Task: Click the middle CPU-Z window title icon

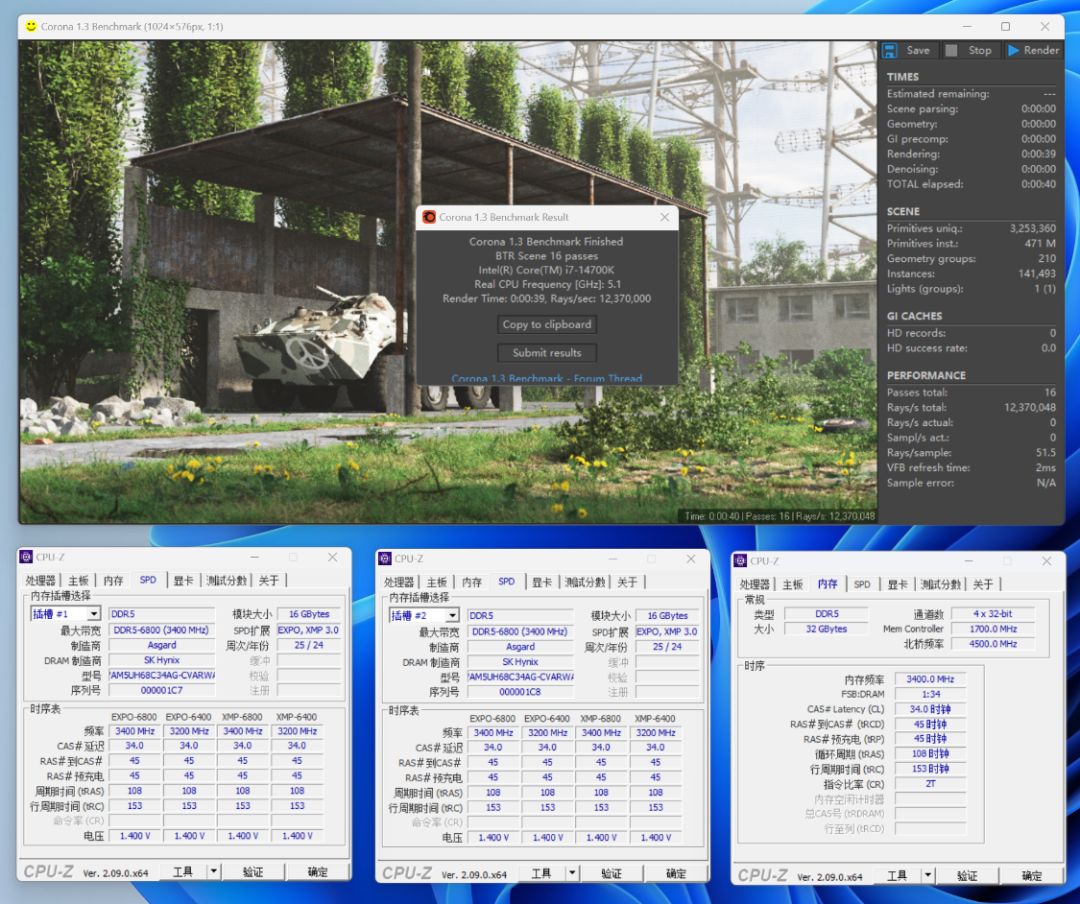Action: click(x=385, y=559)
